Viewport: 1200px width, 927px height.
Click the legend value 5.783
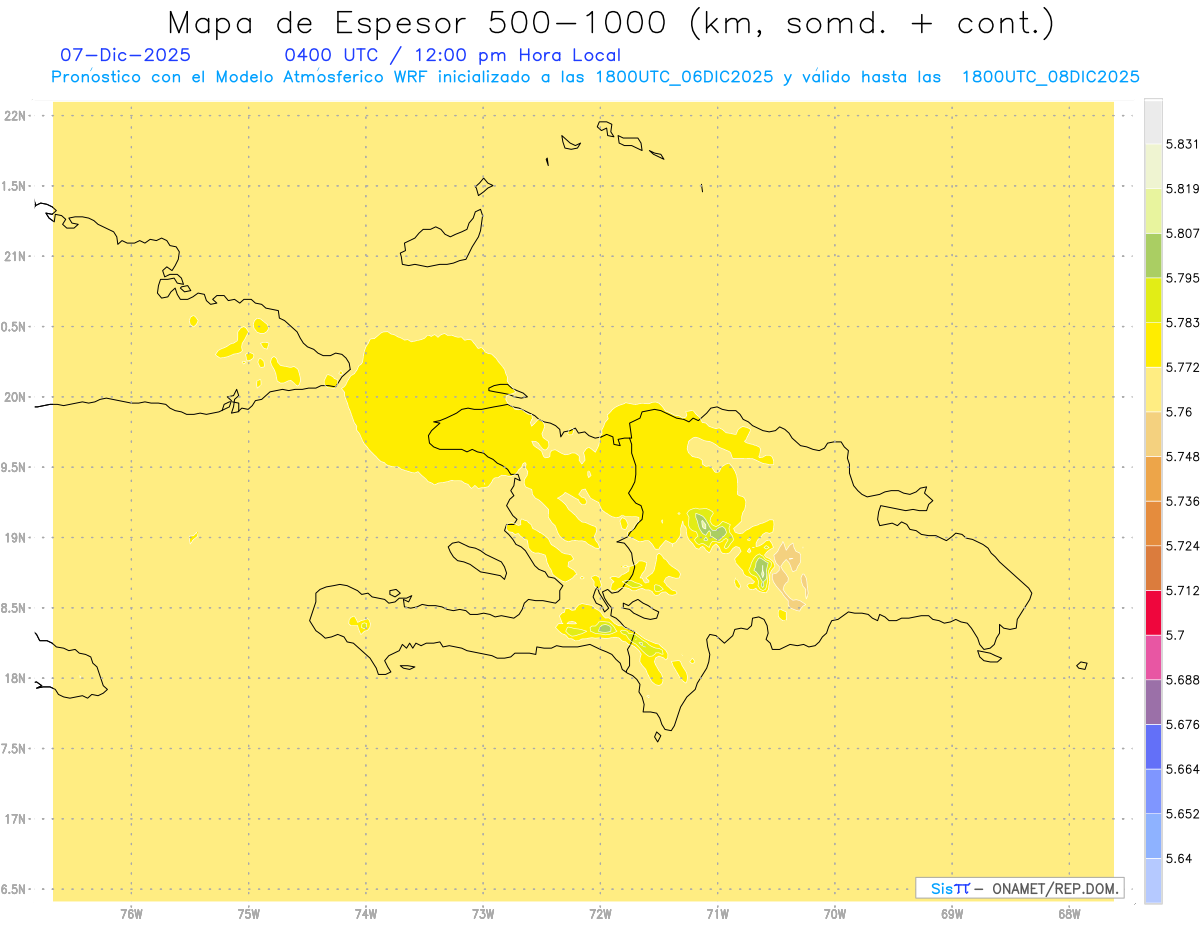[x=1182, y=323]
